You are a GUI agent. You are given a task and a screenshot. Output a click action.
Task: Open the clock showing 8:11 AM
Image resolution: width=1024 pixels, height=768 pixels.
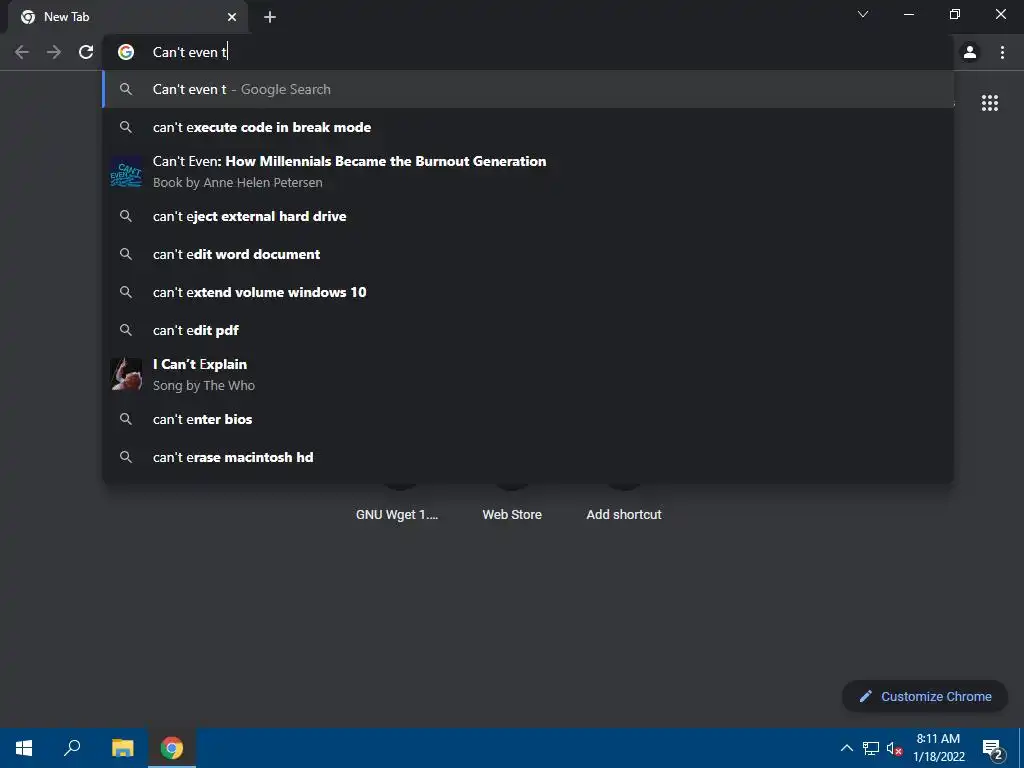tap(938, 748)
